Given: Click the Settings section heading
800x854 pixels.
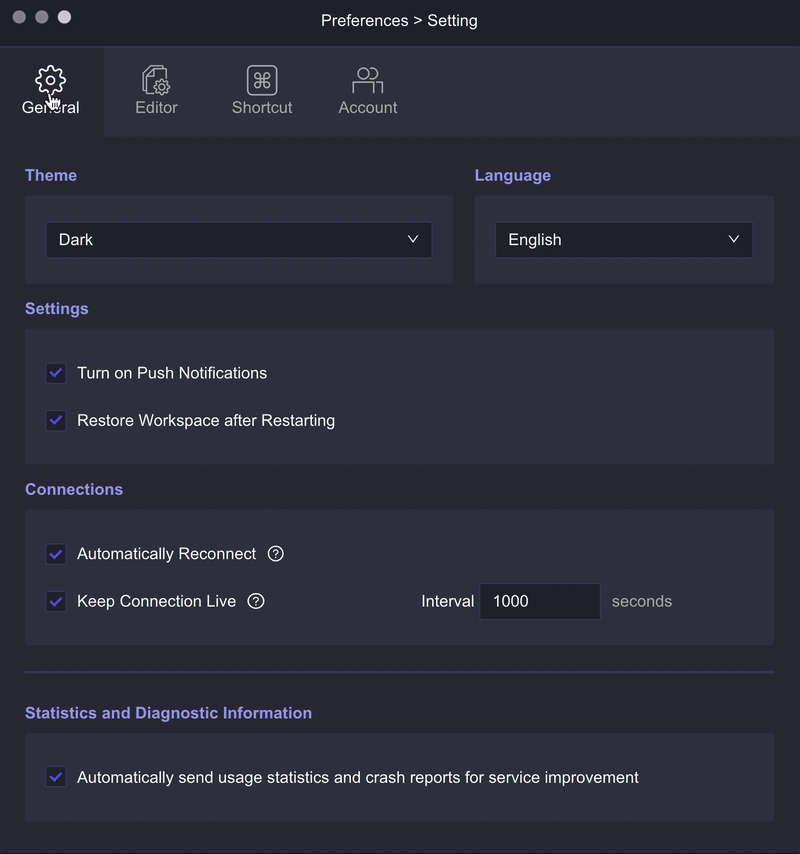Looking at the screenshot, I should click(57, 309).
